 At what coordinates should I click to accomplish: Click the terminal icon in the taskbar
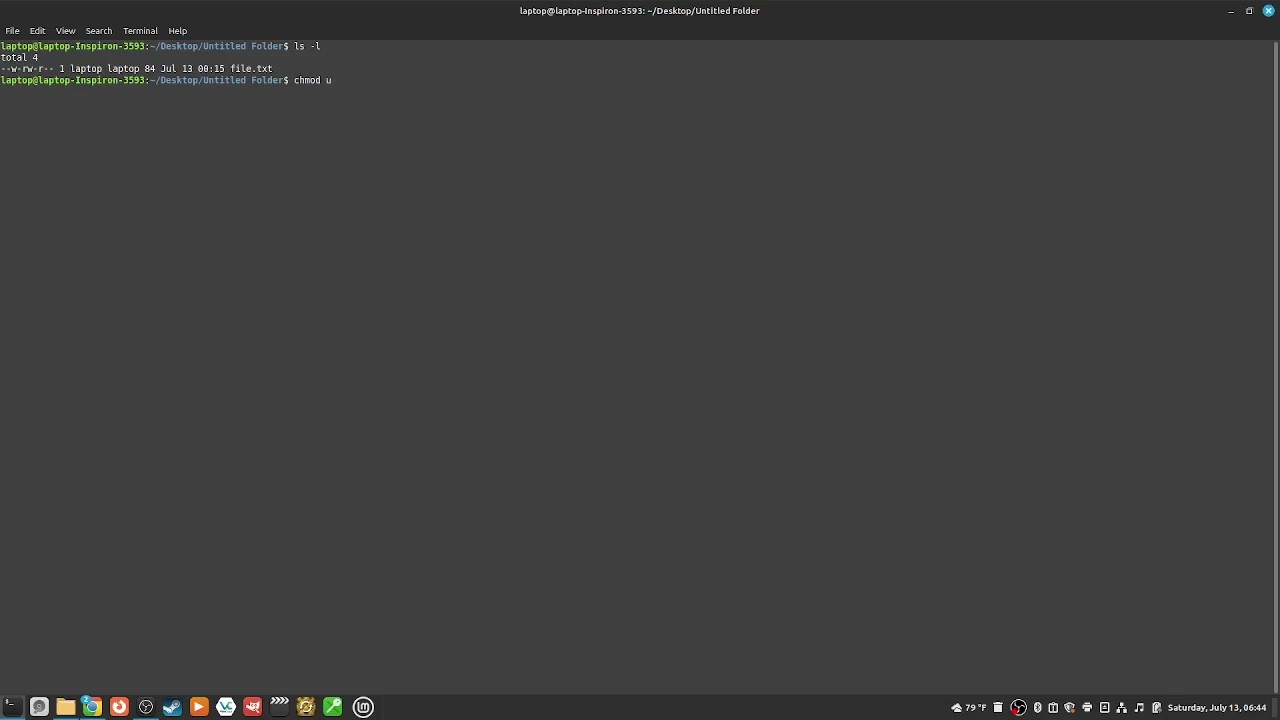tap(12, 707)
